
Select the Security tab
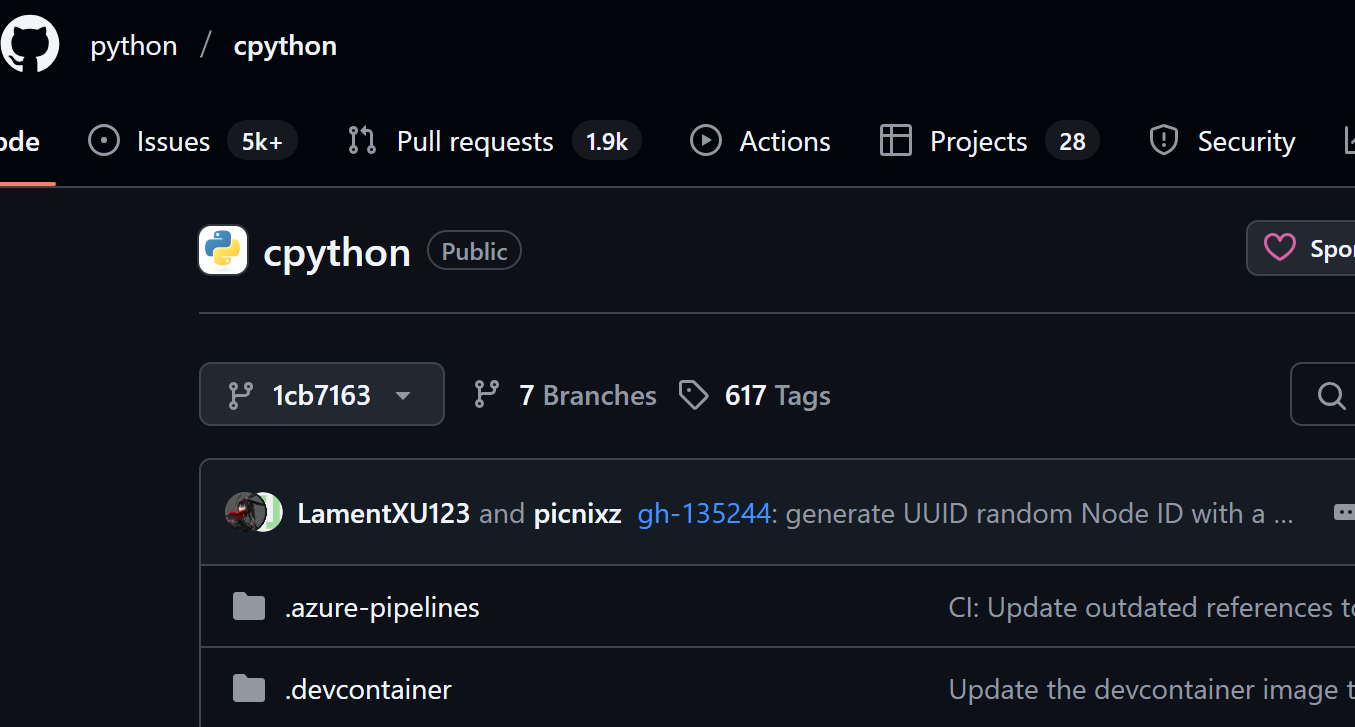pyautogui.click(x=1222, y=141)
